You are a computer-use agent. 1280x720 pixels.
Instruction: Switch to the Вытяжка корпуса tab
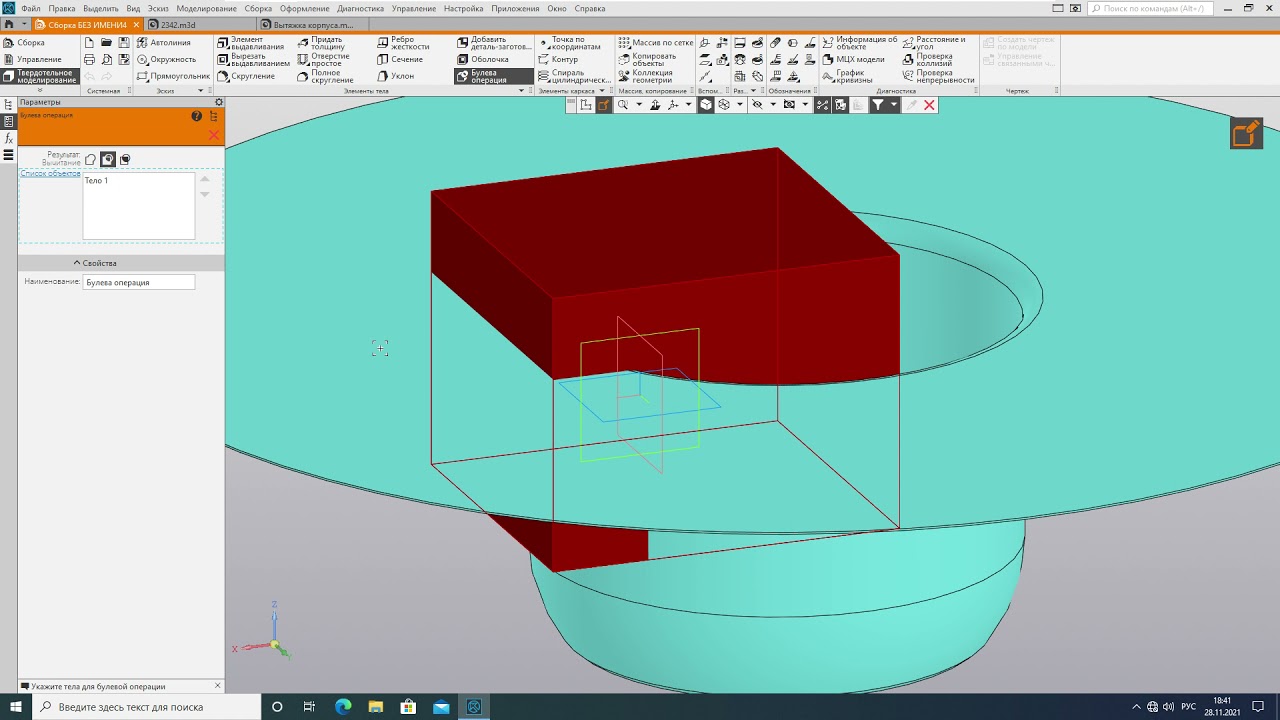point(313,23)
